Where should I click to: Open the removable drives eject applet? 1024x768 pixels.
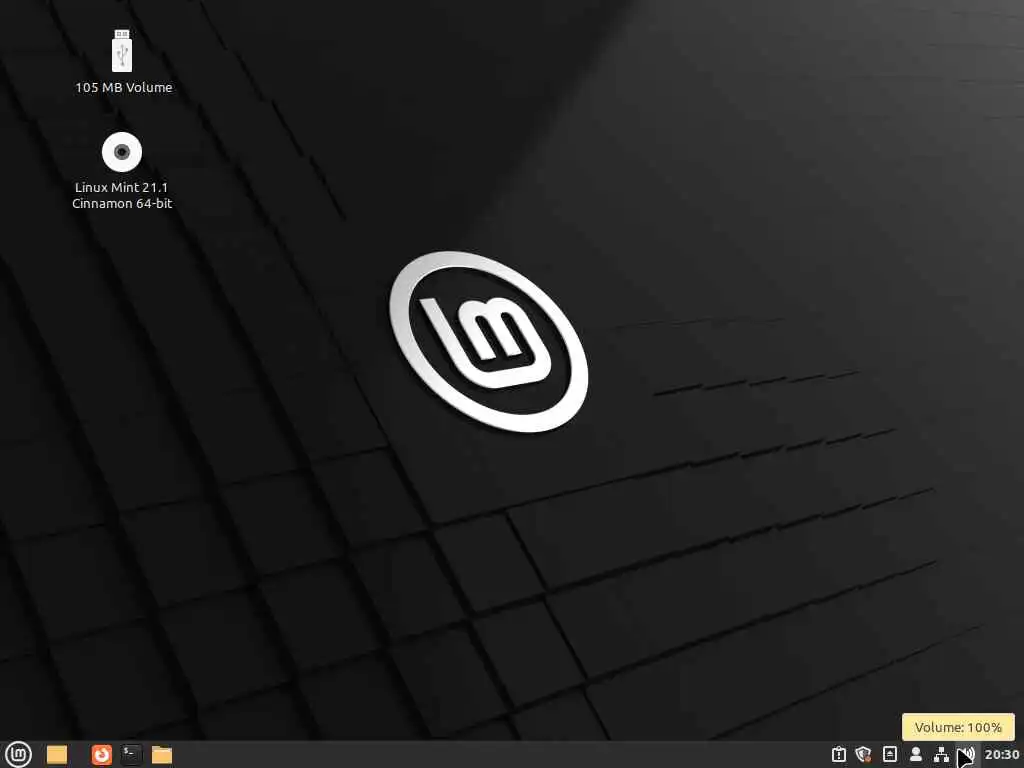tap(889, 754)
